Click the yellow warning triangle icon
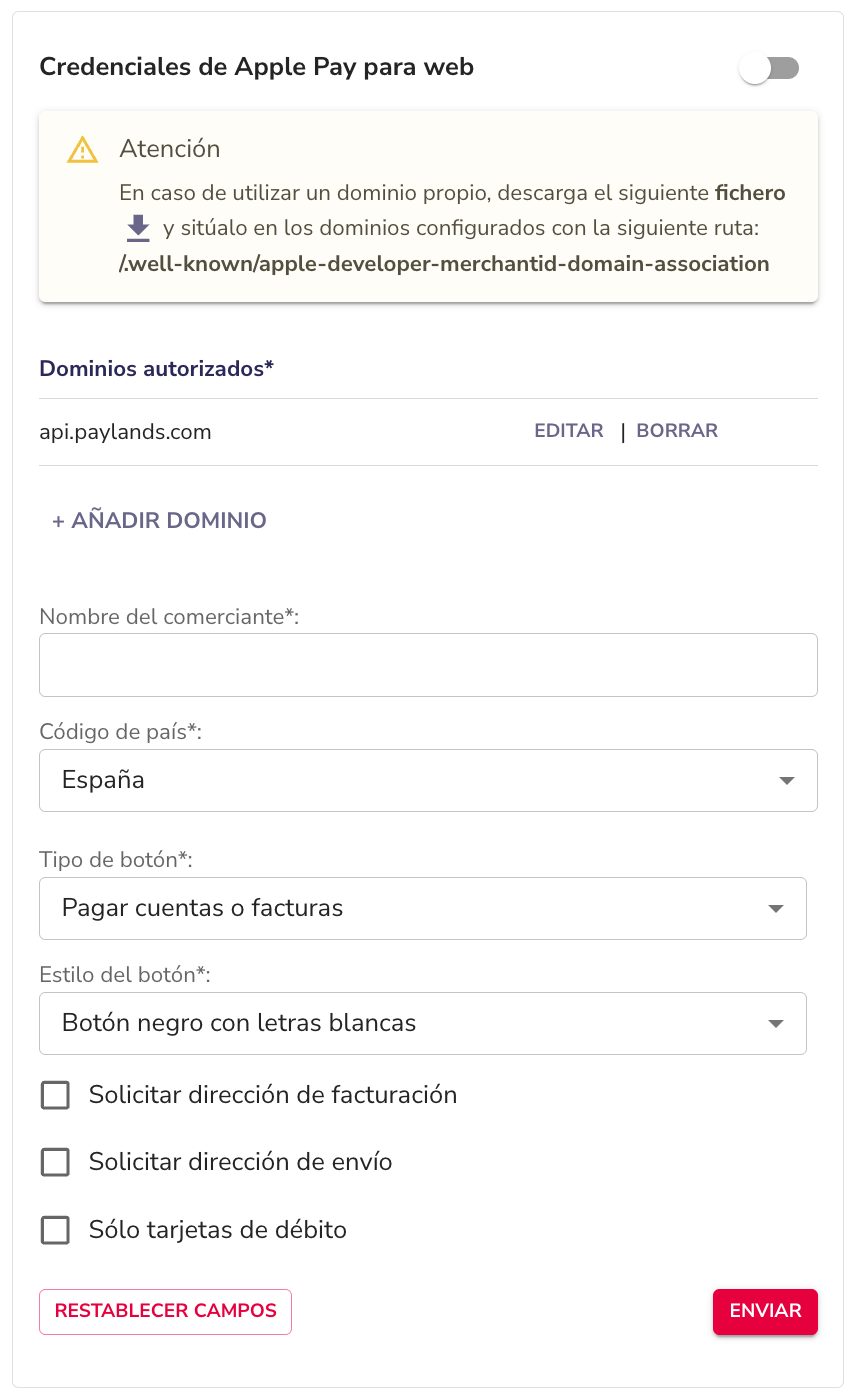The width and height of the screenshot is (856, 1398). tap(82, 148)
